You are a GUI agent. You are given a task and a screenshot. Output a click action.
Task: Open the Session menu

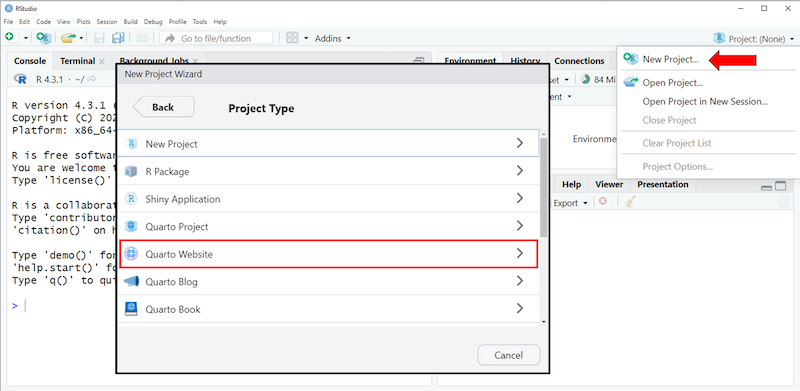107,22
